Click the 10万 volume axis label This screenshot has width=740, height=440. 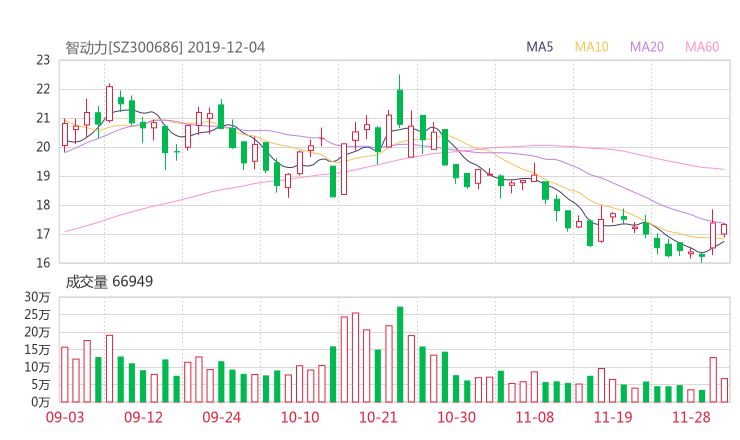coord(37,367)
